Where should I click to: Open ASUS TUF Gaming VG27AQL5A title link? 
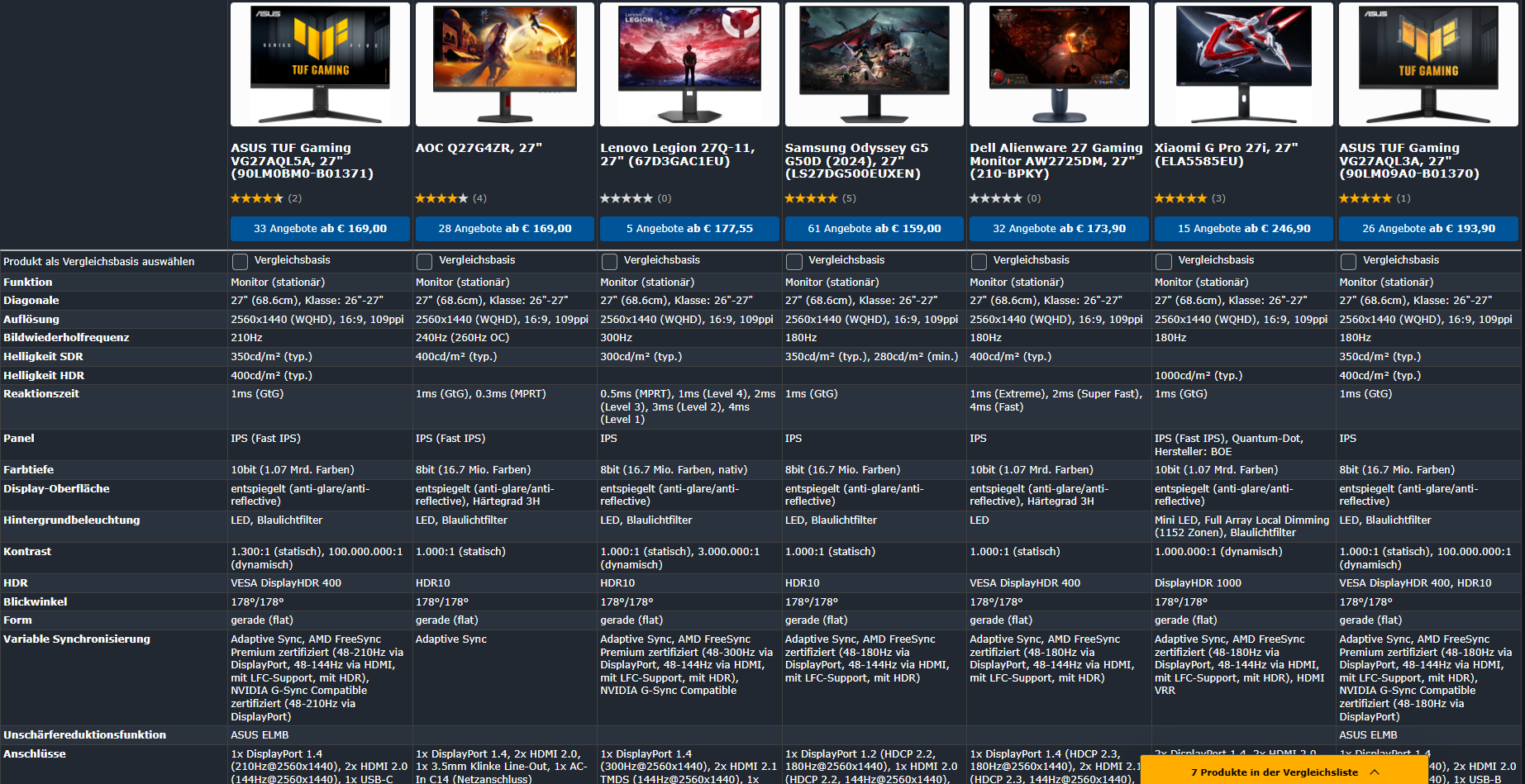(x=302, y=161)
